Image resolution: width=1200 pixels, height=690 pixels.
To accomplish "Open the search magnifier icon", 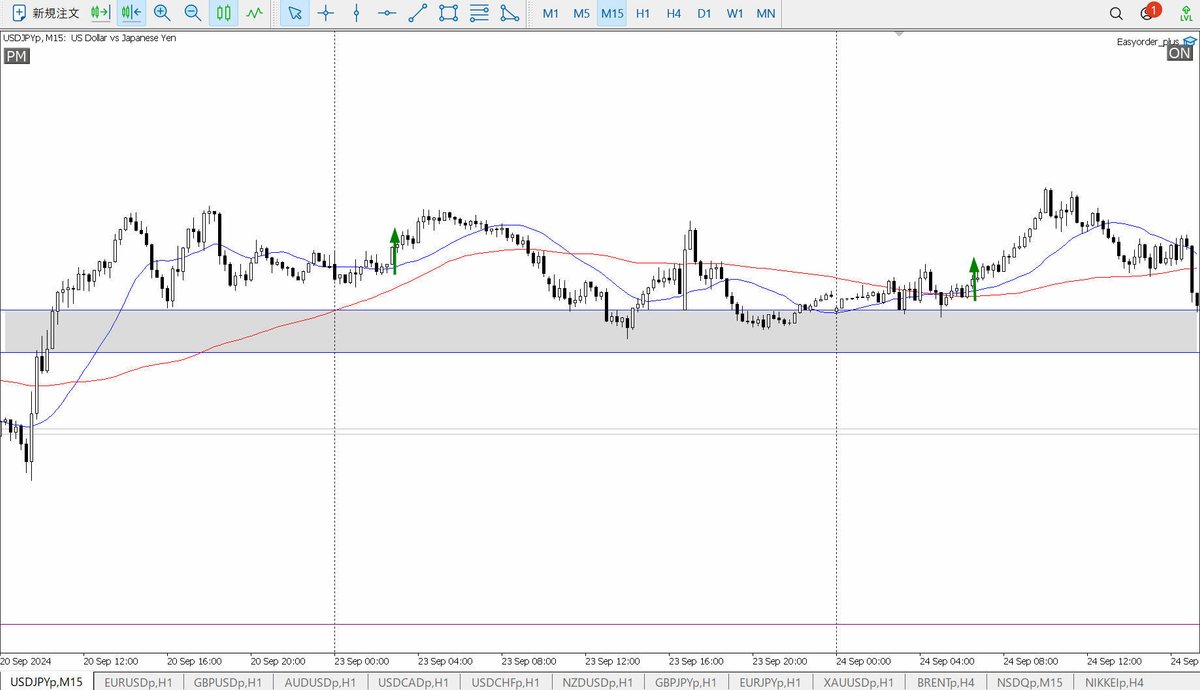I will (x=1116, y=14).
